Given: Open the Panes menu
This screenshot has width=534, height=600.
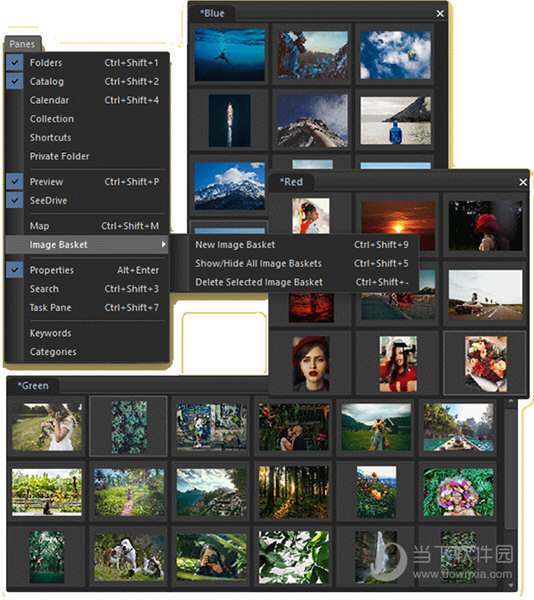Looking at the screenshot, I should [22, 44].
